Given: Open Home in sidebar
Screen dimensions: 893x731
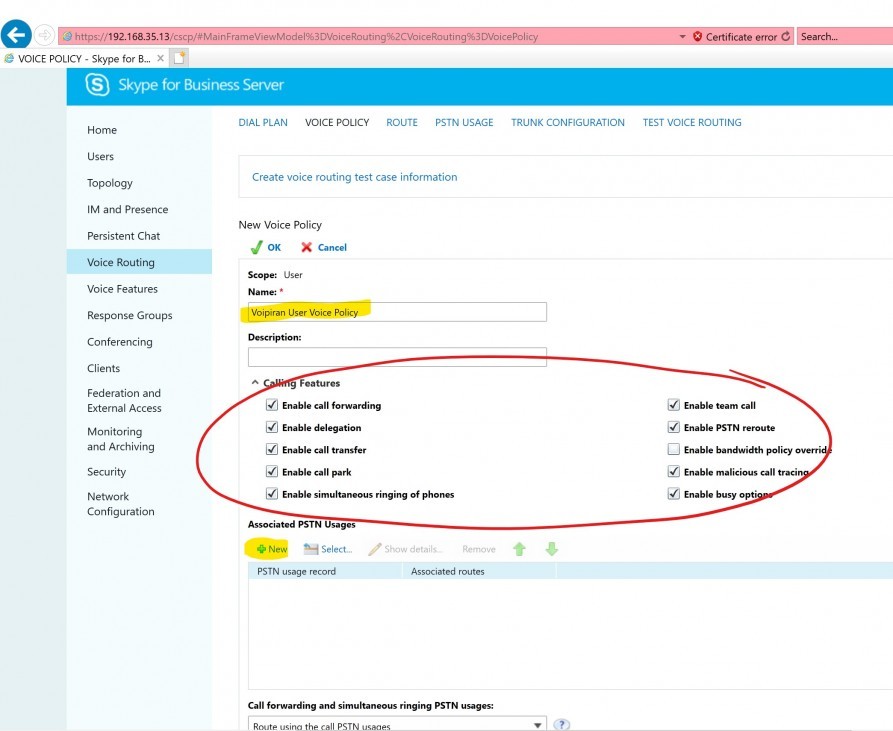Looking at the screenshot, I should [102, 130].
